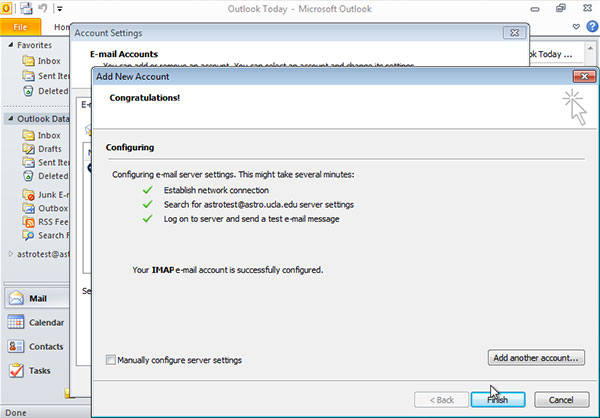Enable Manually configure server settings checkbox

(111, 360)
